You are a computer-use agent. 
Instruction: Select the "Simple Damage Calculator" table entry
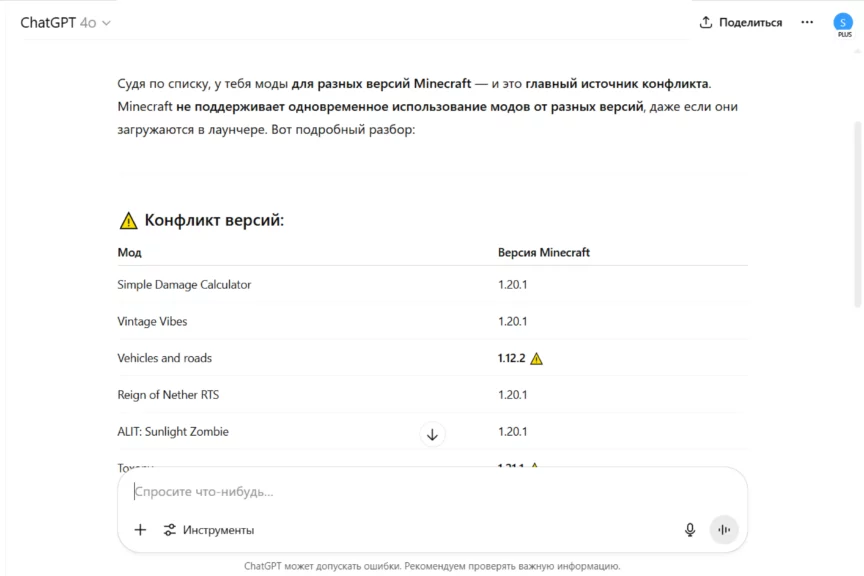pos(184,285)
